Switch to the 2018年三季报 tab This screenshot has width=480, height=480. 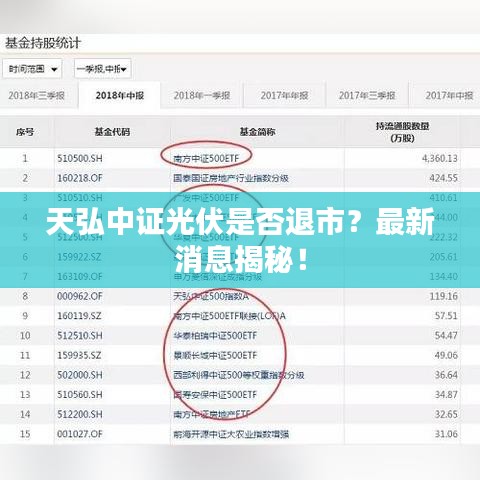[x=37, y=96]
